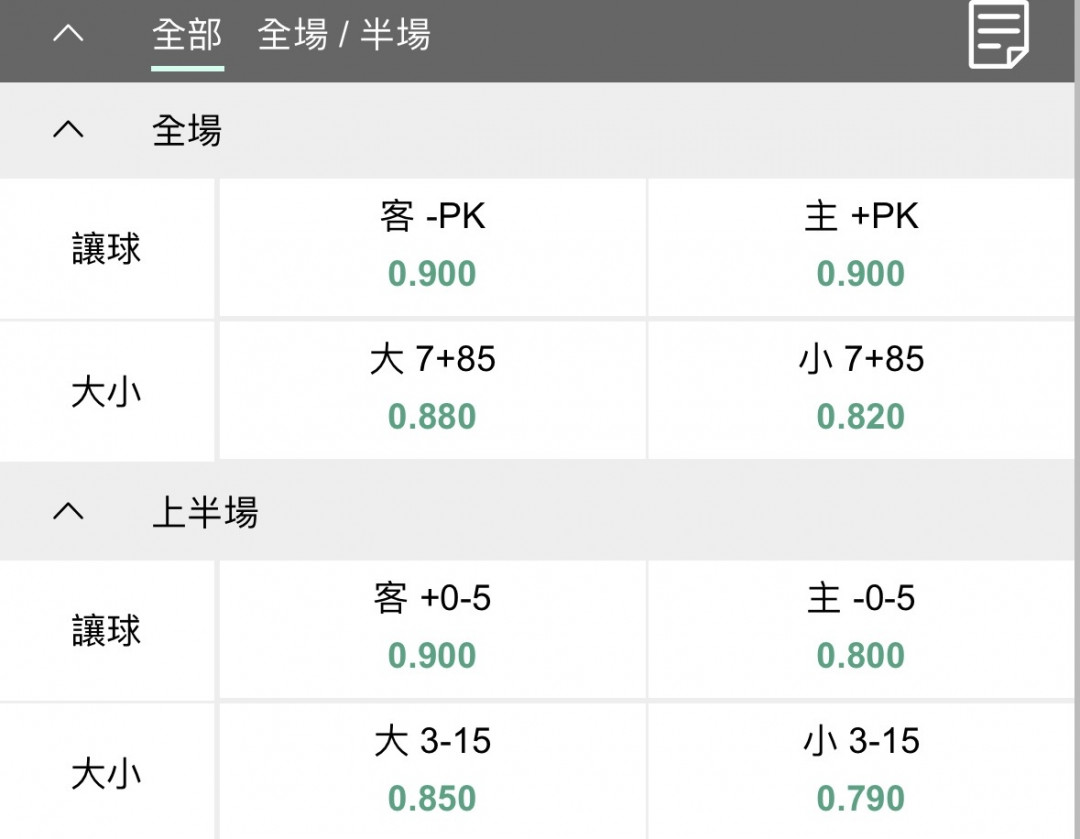Bet on 小 3-15 at 0.790
Image resolution: width=1080 pixels, height=839 pixels.
point(861,771)
